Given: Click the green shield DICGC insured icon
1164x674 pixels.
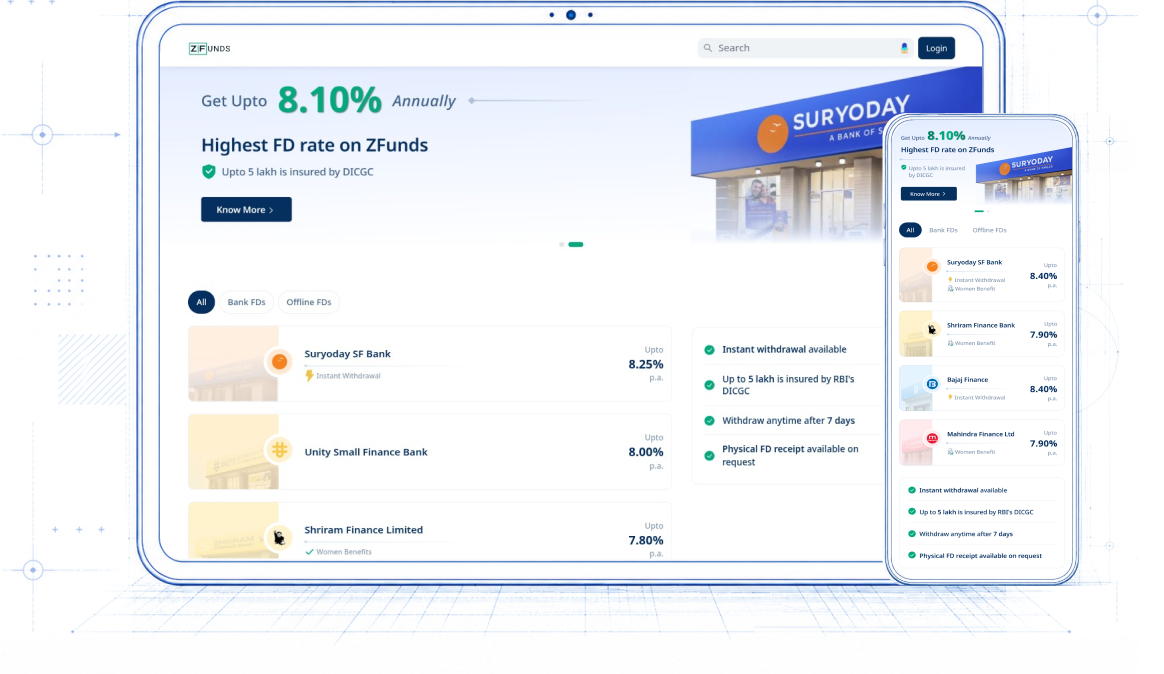Looking at the screenshot, I should click(x=209, y=171).
